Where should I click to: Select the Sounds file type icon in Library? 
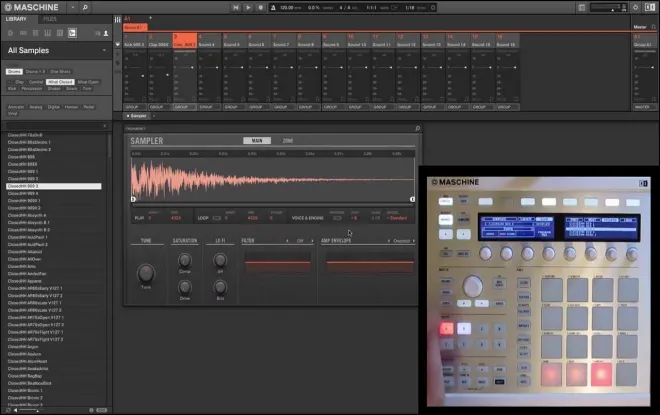point(35,33)
